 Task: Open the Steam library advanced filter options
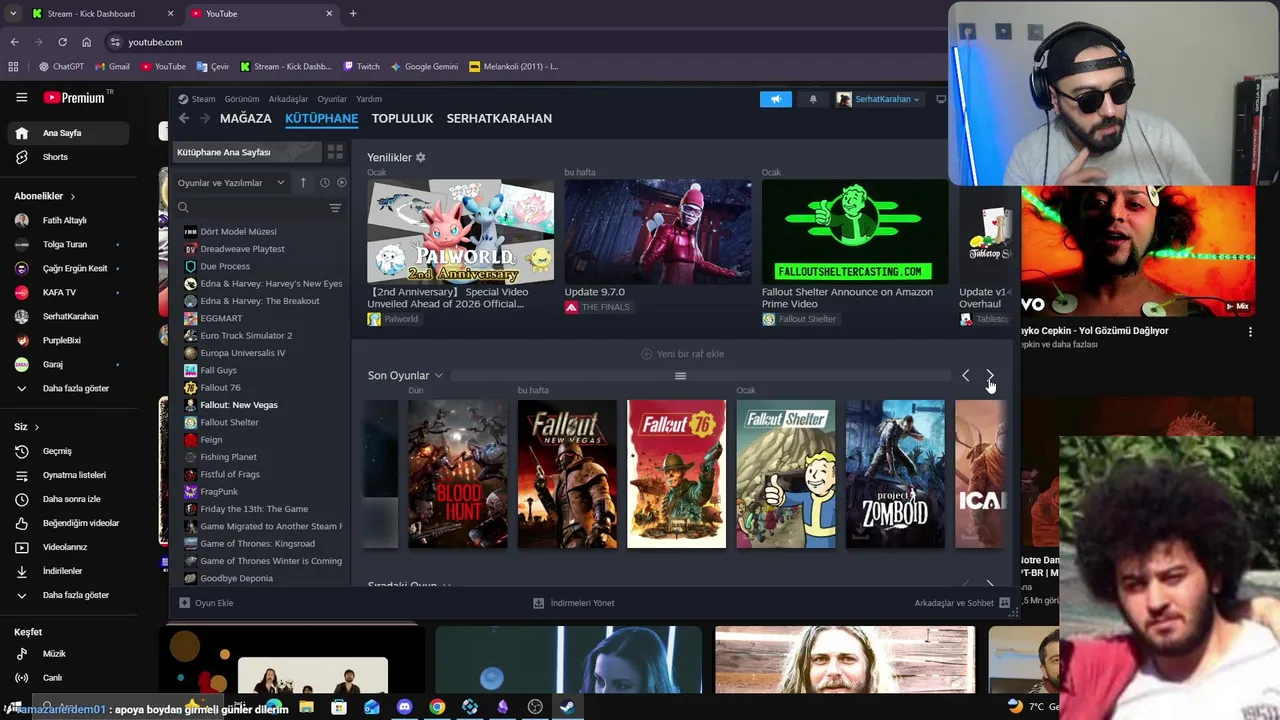tap(335, 208)
